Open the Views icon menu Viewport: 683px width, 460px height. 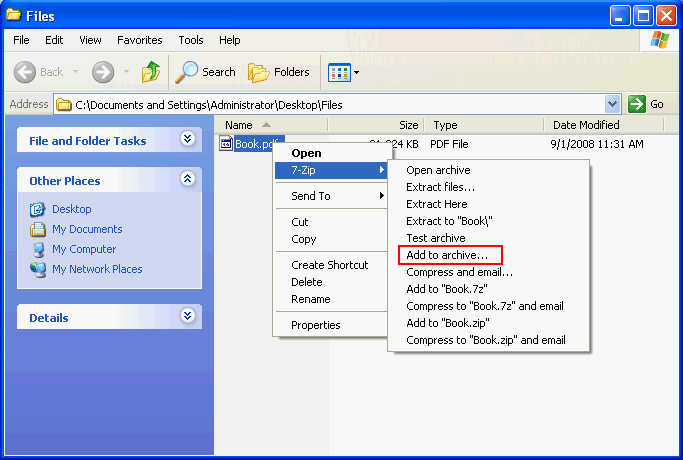click(339, 72)
